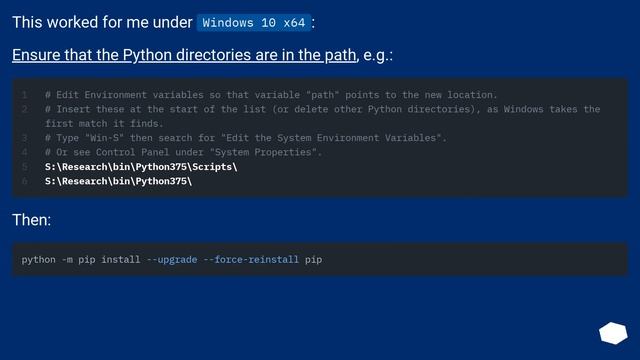The width and height of the screenshot is (640, 360).
Task: Click line number 4 in code block
Action: click(x=24, y=152)
